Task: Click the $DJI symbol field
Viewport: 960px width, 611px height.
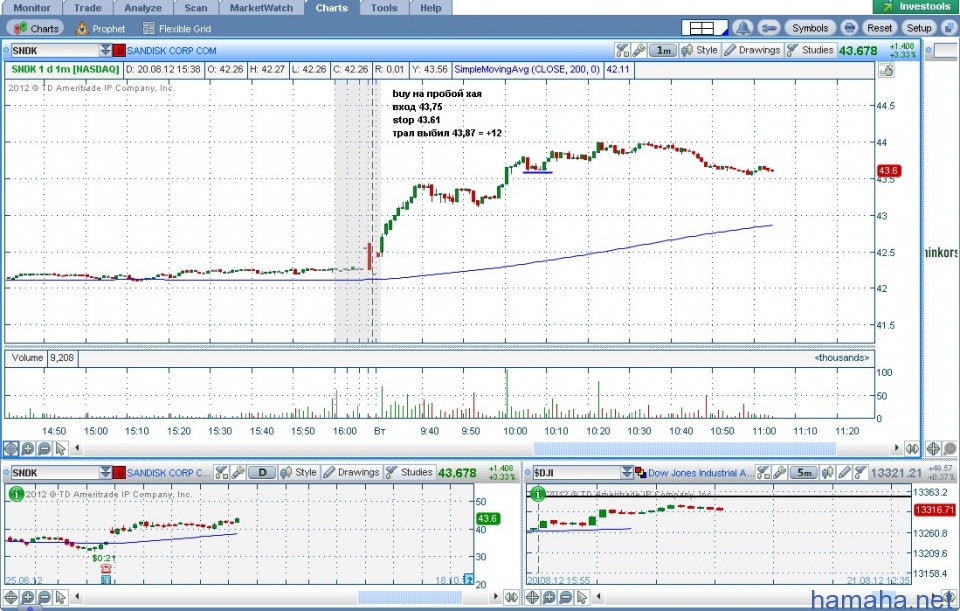Action: point(577,473)
